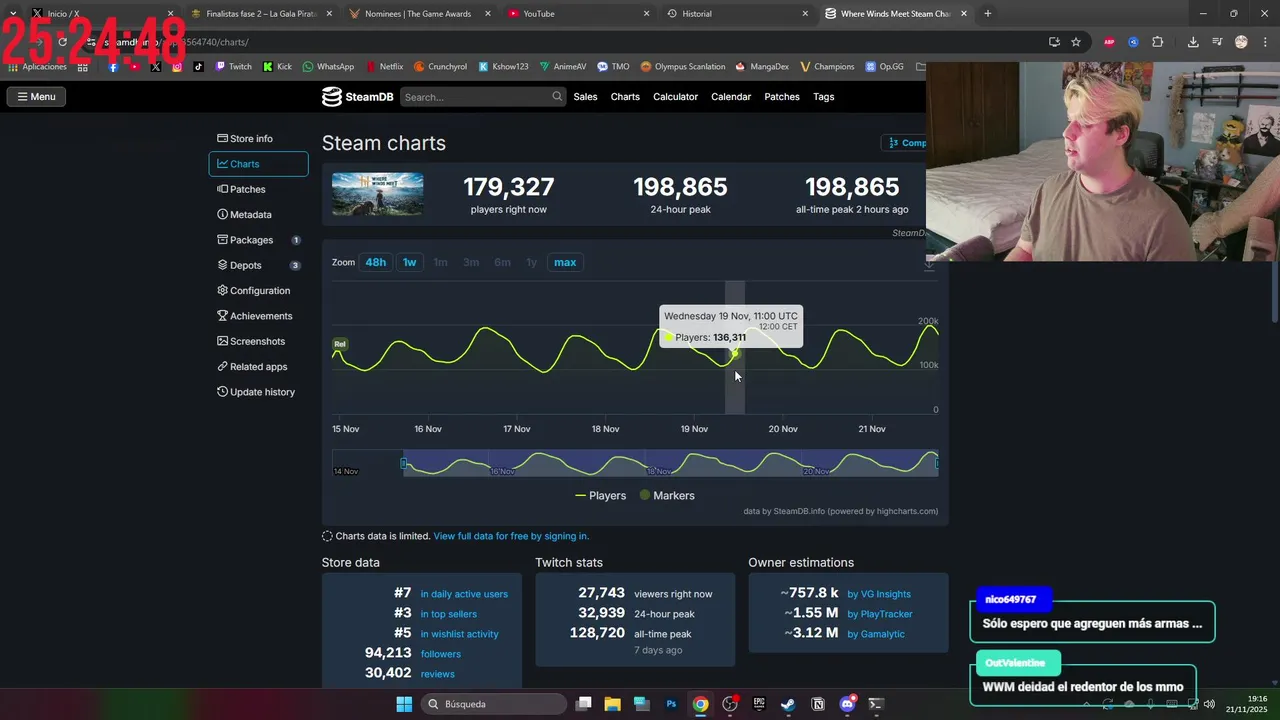Viewport: 1280px width, 720px height.
Task: Open the MangaDex bookmark
Action: tap(762, 67)
